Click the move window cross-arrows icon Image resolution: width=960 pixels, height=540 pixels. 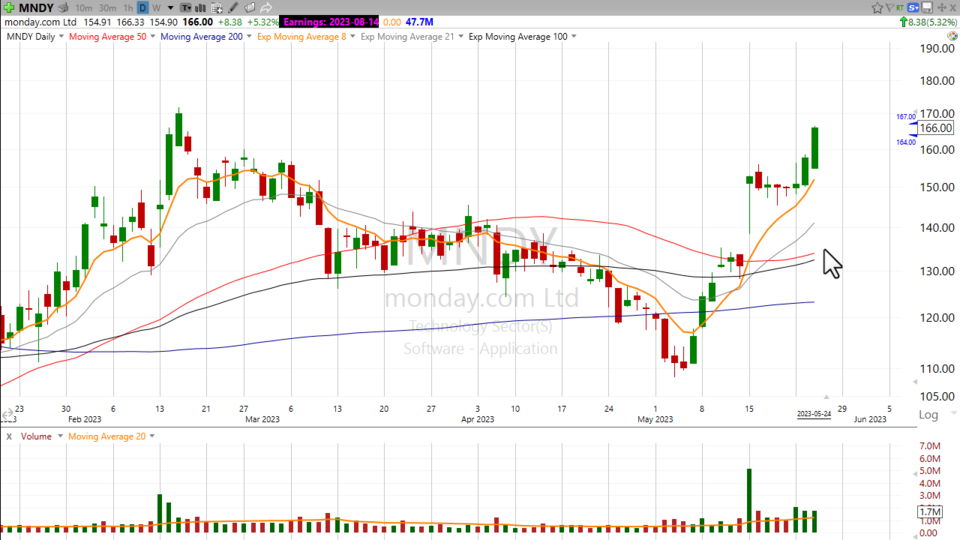[942, 7]
